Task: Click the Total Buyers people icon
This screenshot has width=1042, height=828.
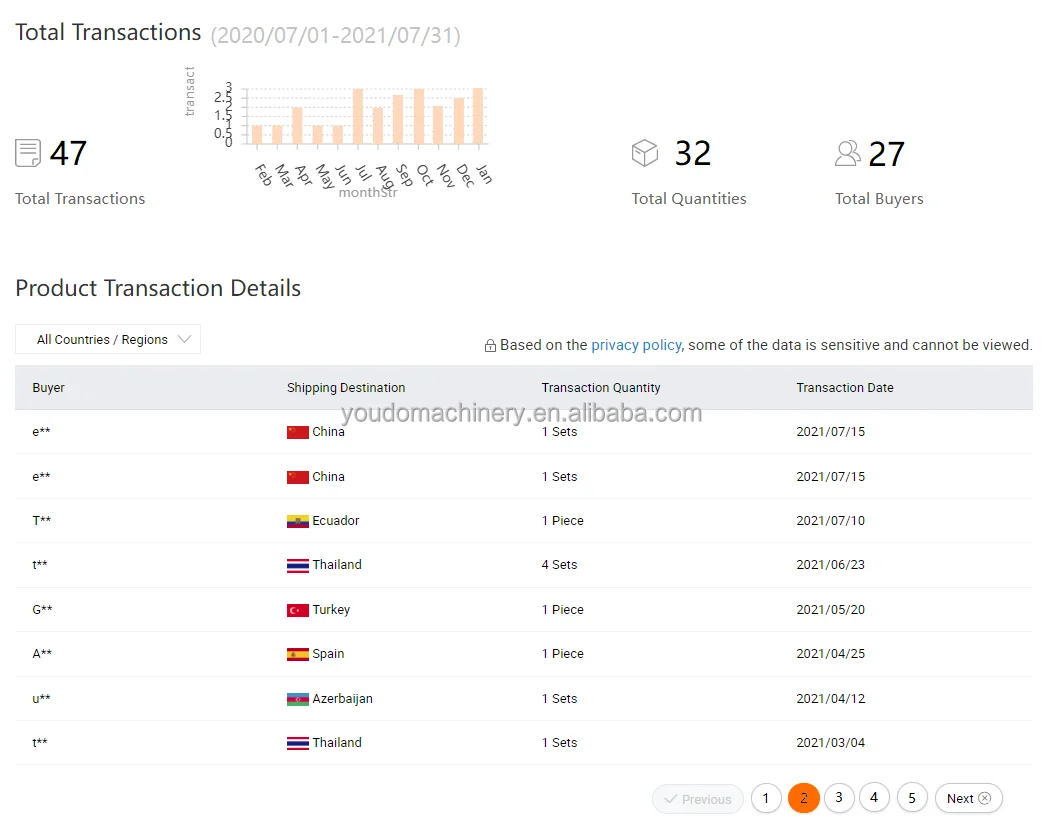Action: point(848,153)
